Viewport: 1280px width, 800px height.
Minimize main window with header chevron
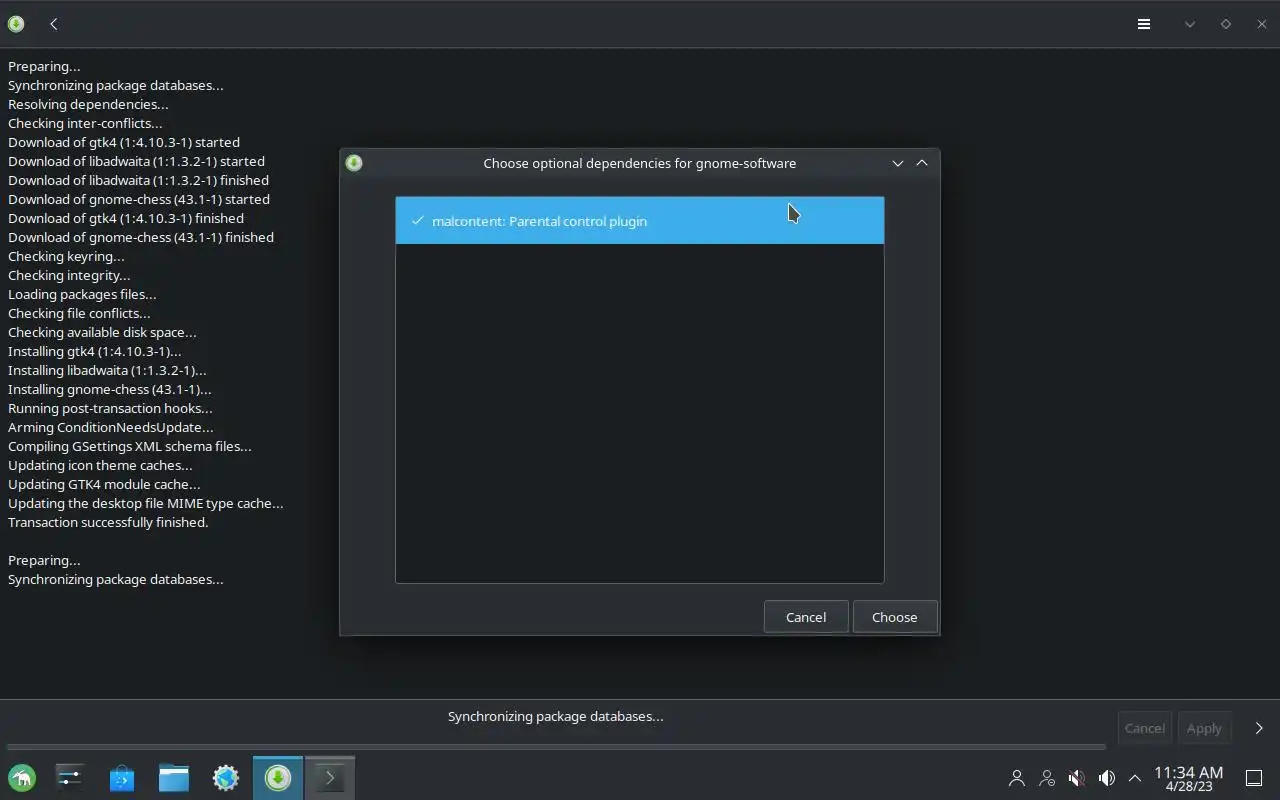[1190, 24]
